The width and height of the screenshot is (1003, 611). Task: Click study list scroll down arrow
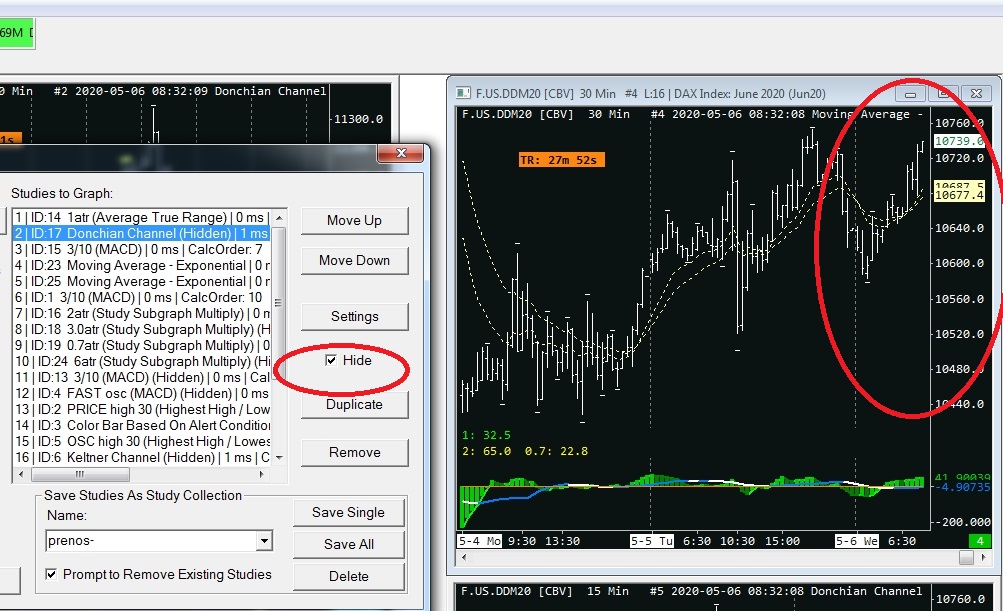[279, 458]
